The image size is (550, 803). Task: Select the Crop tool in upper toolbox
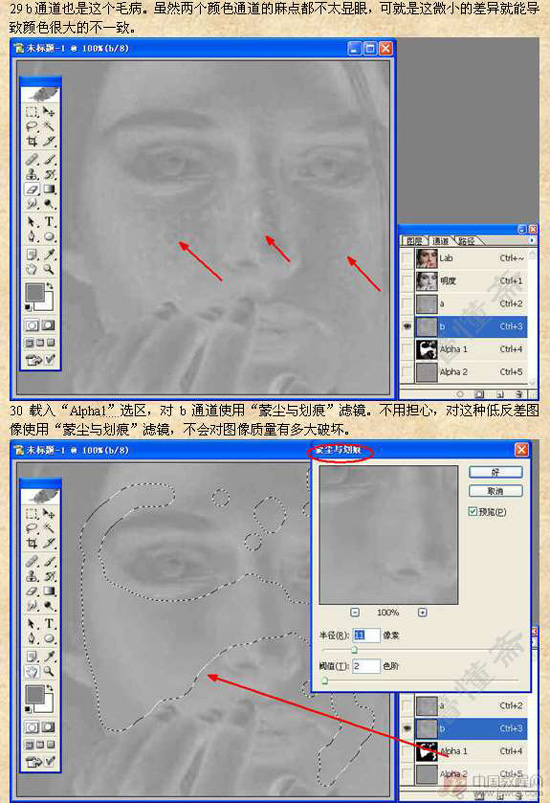point(32,141)
